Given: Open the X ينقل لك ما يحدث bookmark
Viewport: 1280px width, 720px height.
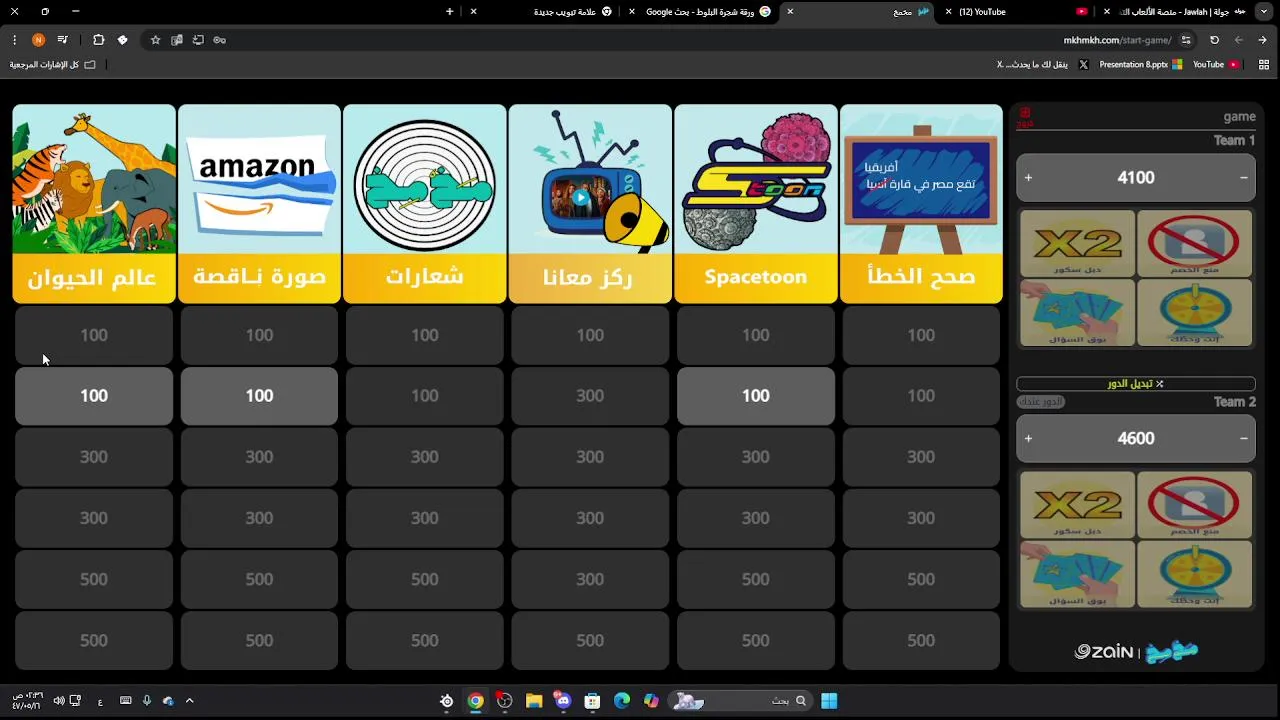Looking at the screenshot, I should (1042, 64).
